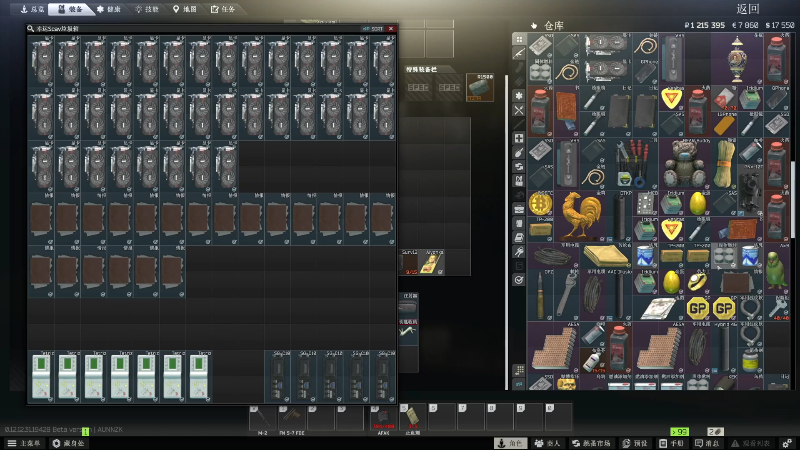Click the stash vertical scrollbar
Viewport: 800px width, 450px height.
pos(792,199)
